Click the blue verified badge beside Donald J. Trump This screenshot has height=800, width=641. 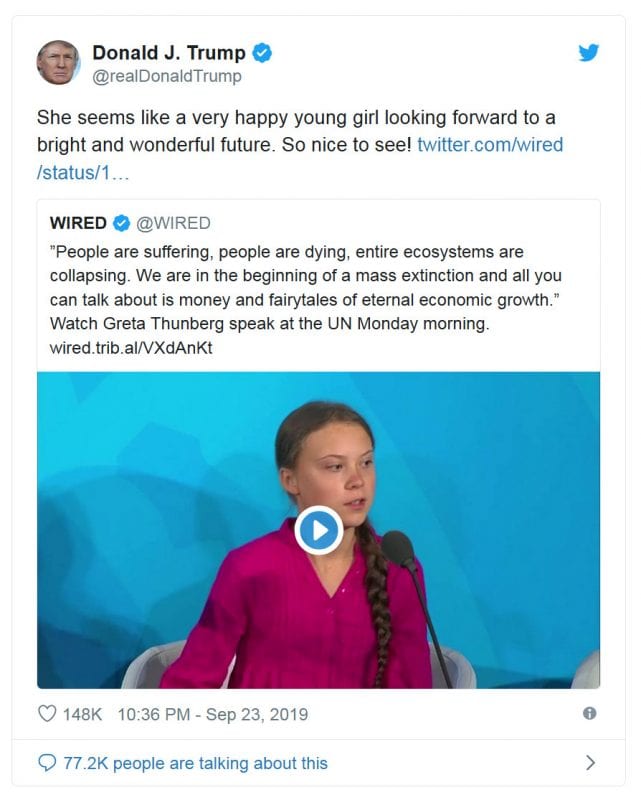(x=263, y=54)
